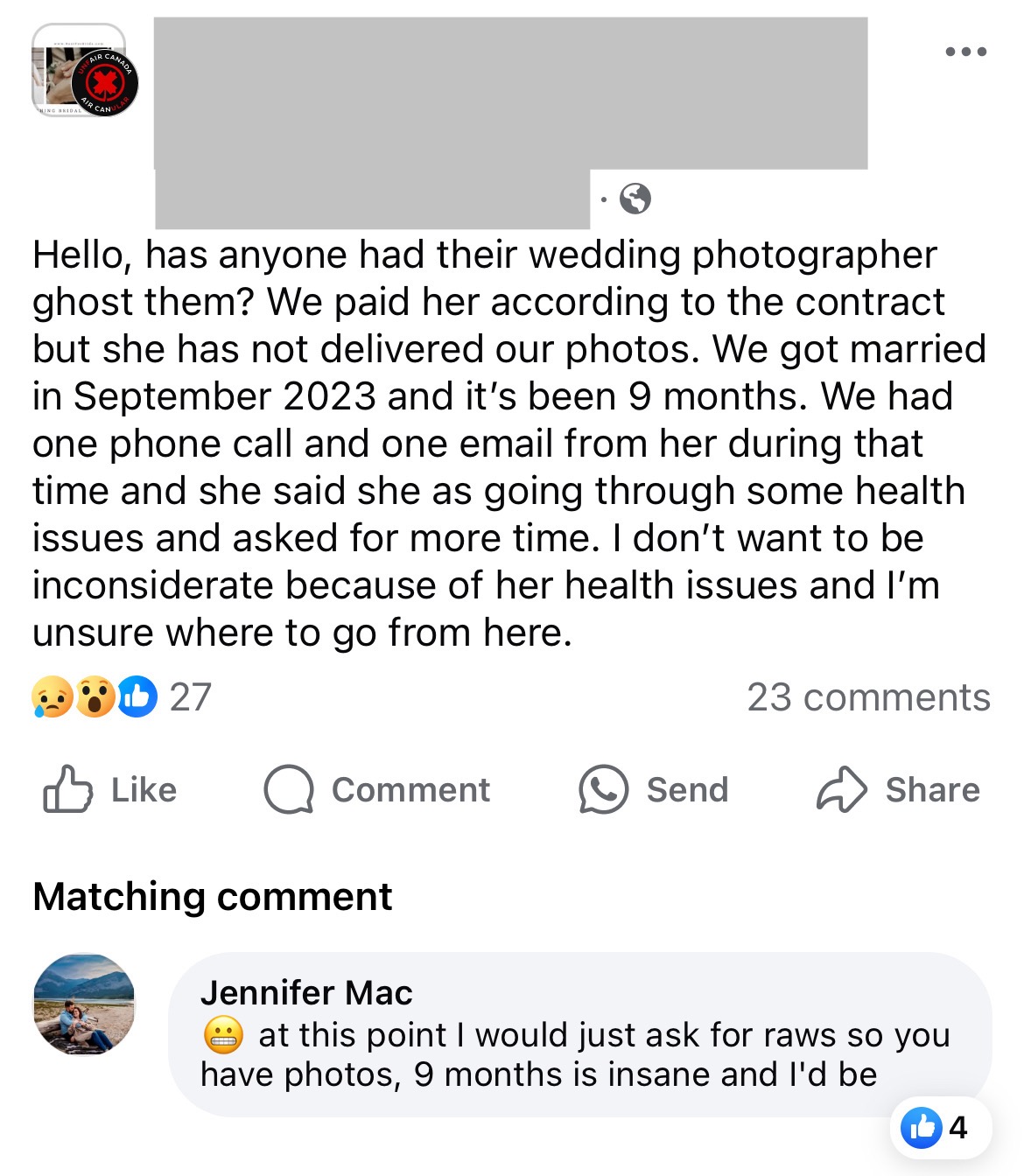Click the Like thumbs-up action icon
Screen dimensions: 1024x1176
click(x=67, y=788)
